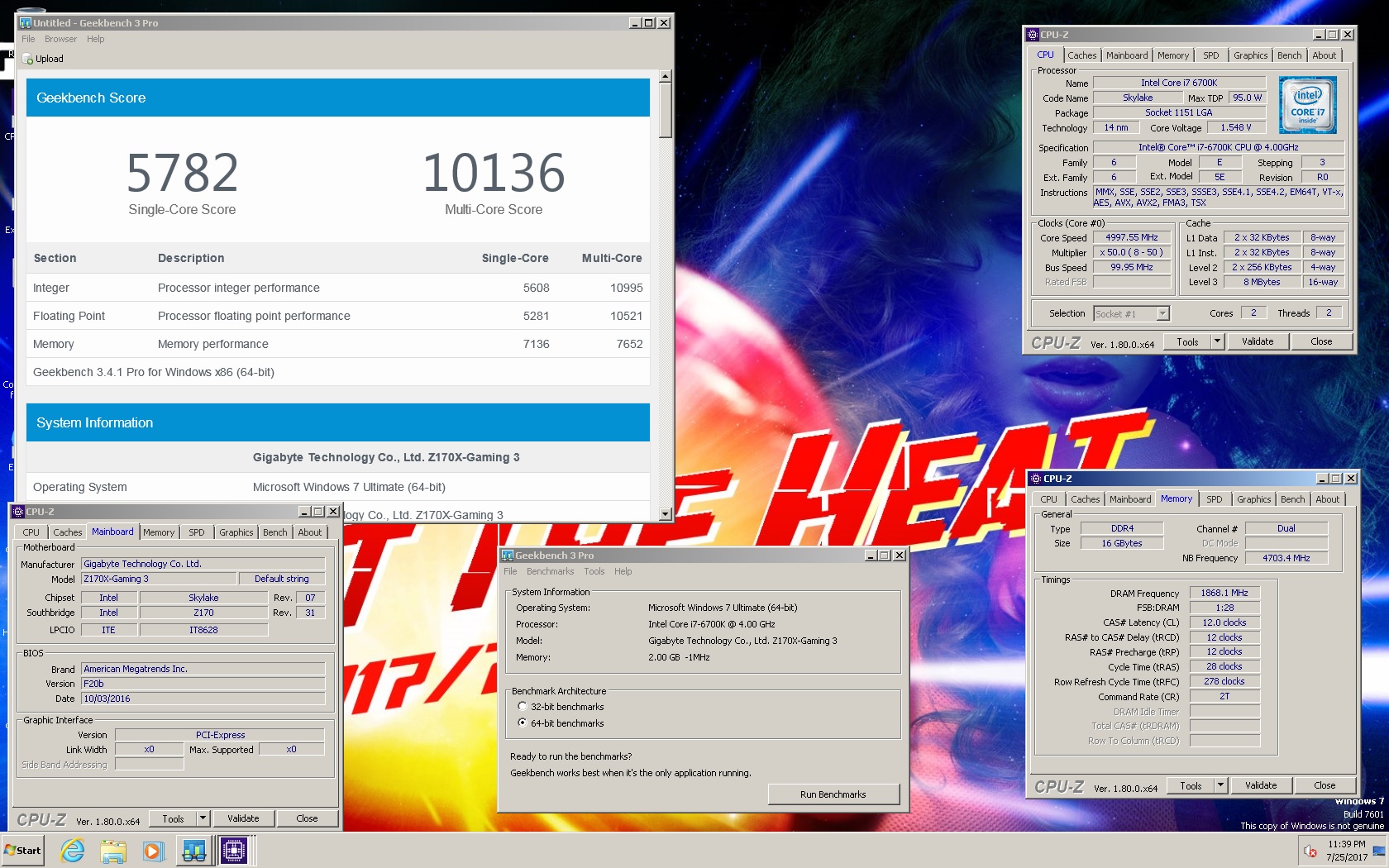The image size is (1389, 868).
Task: Click the BIOS Version field F20b
Action: click(203, 684)
